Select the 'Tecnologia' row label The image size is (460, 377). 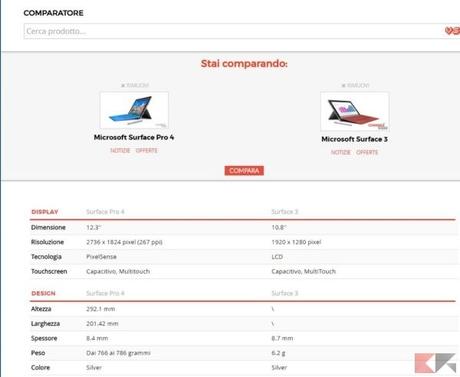46,257
